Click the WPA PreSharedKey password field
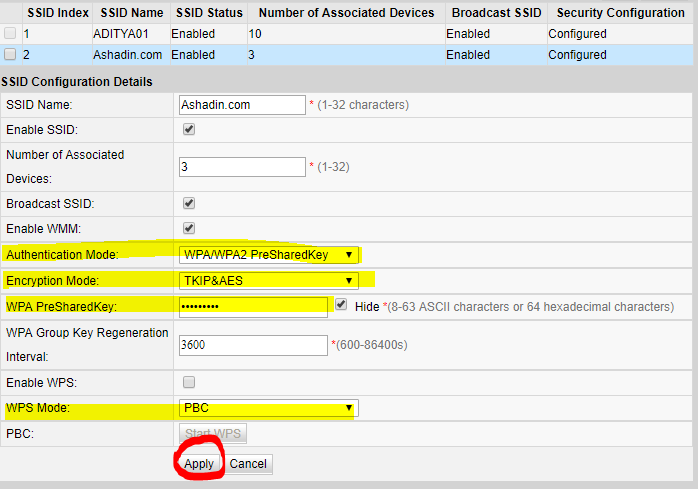Screen dimensions: 698x489 pyautogui.click(x=253, y=306)
